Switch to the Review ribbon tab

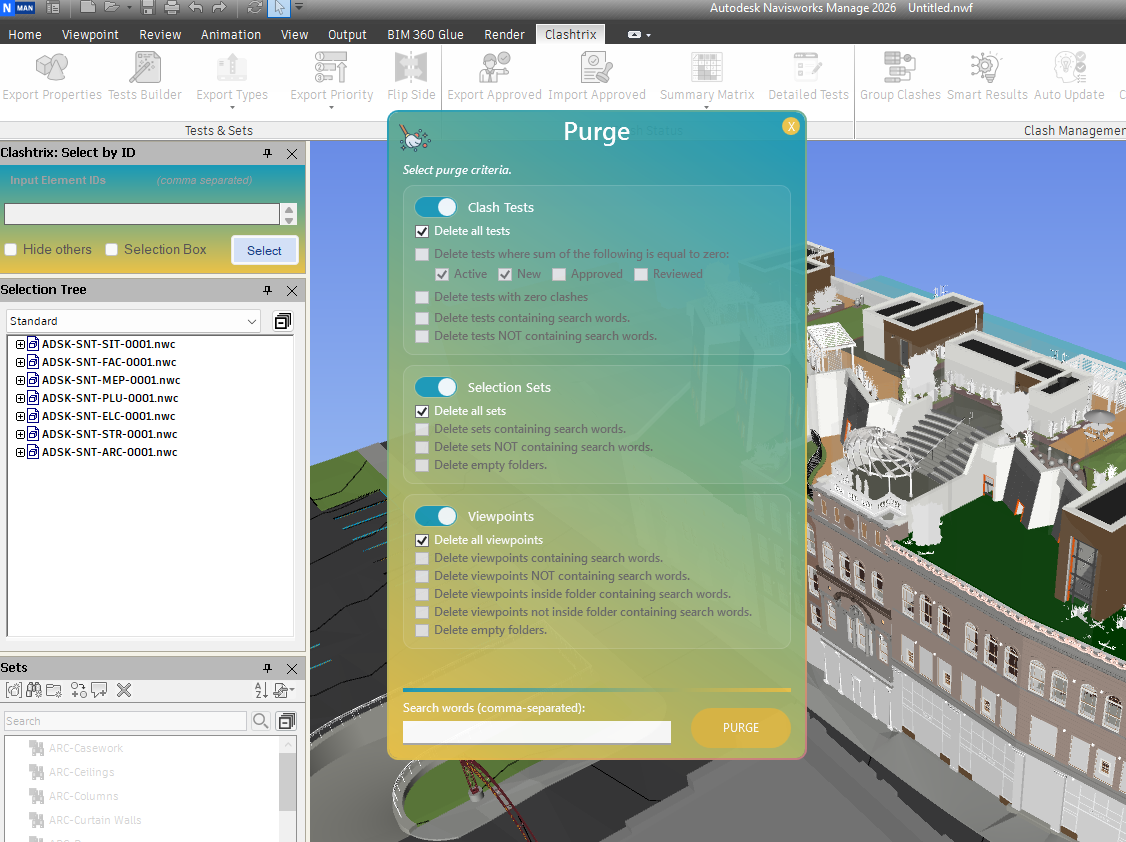coord(160,34)
